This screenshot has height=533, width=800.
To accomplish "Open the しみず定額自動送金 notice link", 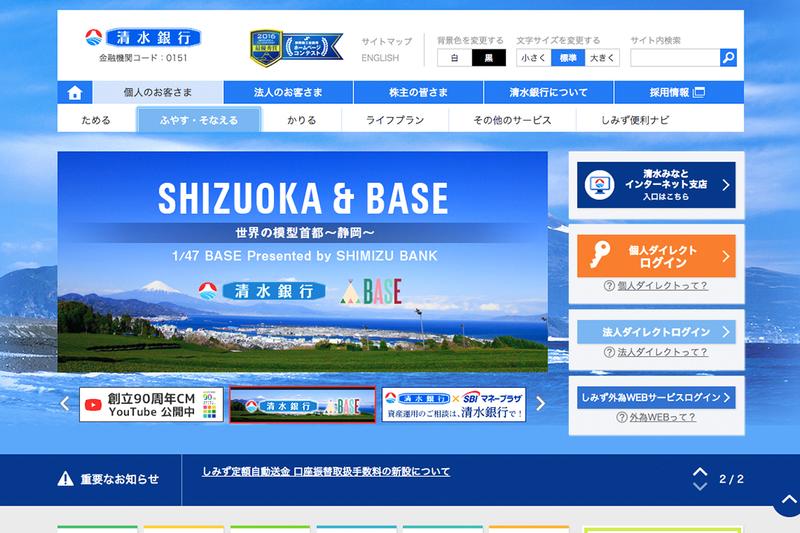I will coord(326,471).
